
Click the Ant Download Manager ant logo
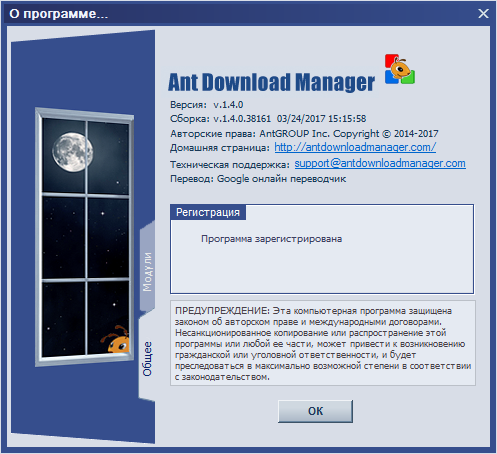tap(400, 69)
